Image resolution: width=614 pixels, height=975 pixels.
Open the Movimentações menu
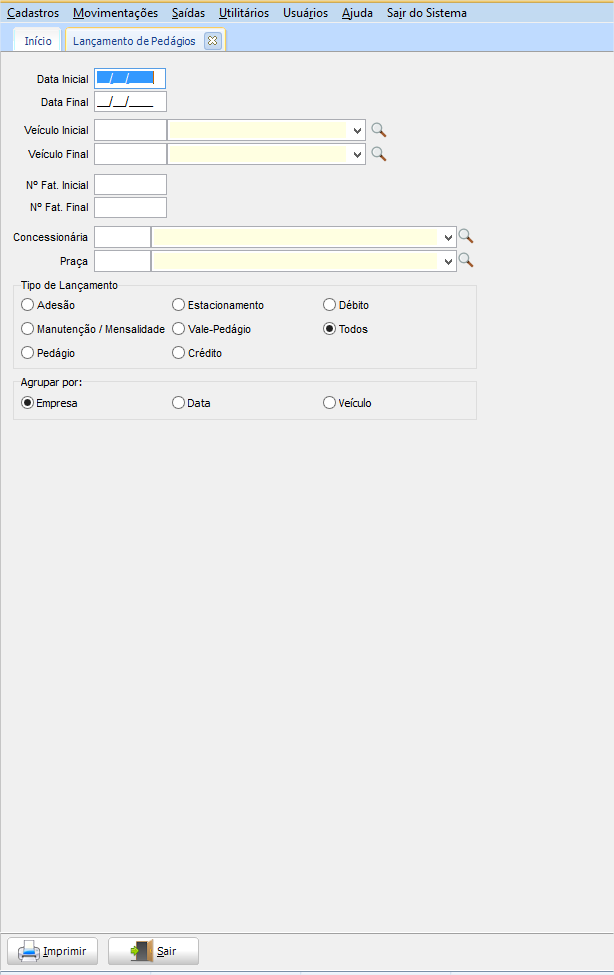pyautogui.click(x=115, y=13)
